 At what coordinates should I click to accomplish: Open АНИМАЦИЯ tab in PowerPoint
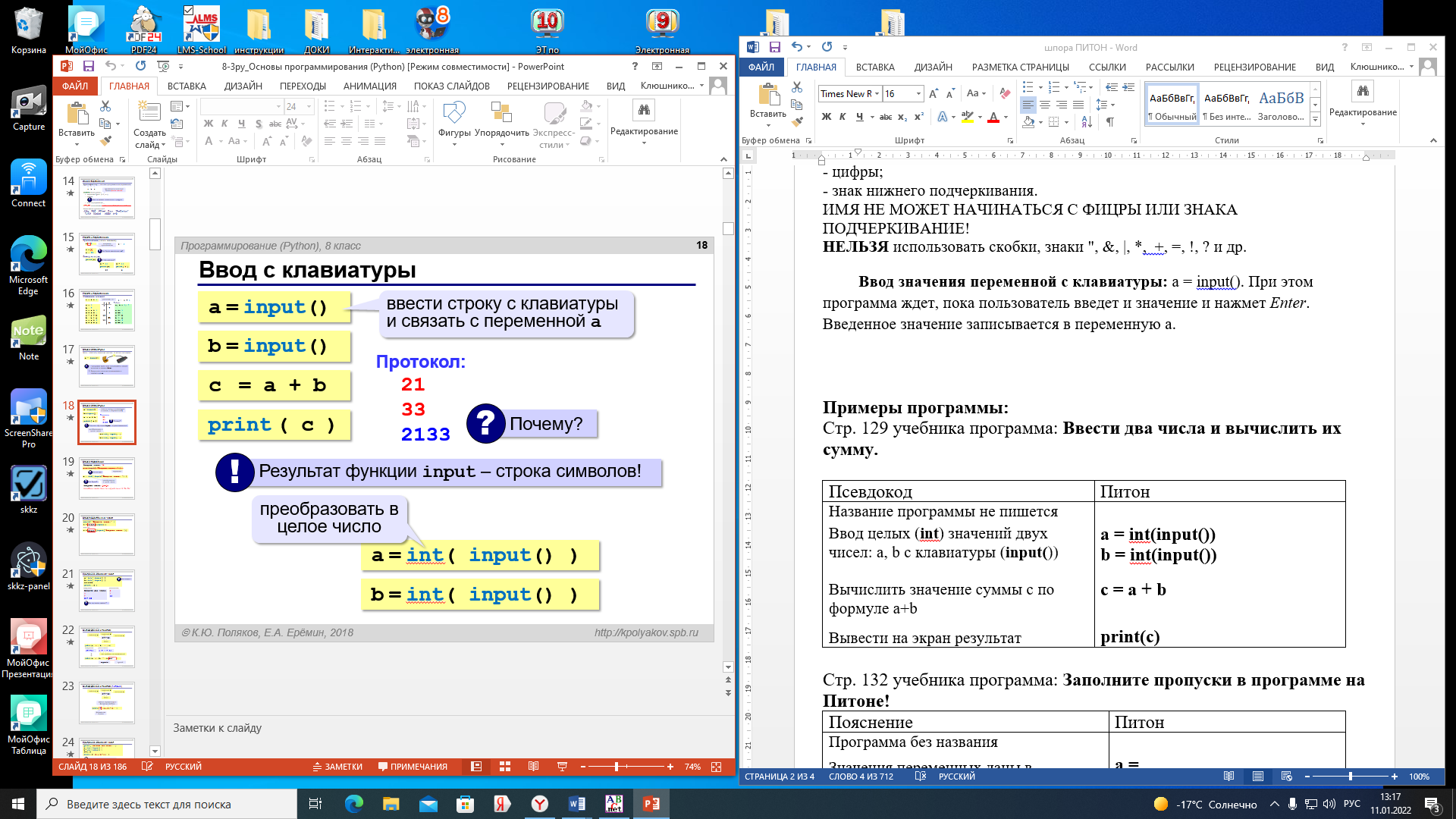click(x=370, y=86)
